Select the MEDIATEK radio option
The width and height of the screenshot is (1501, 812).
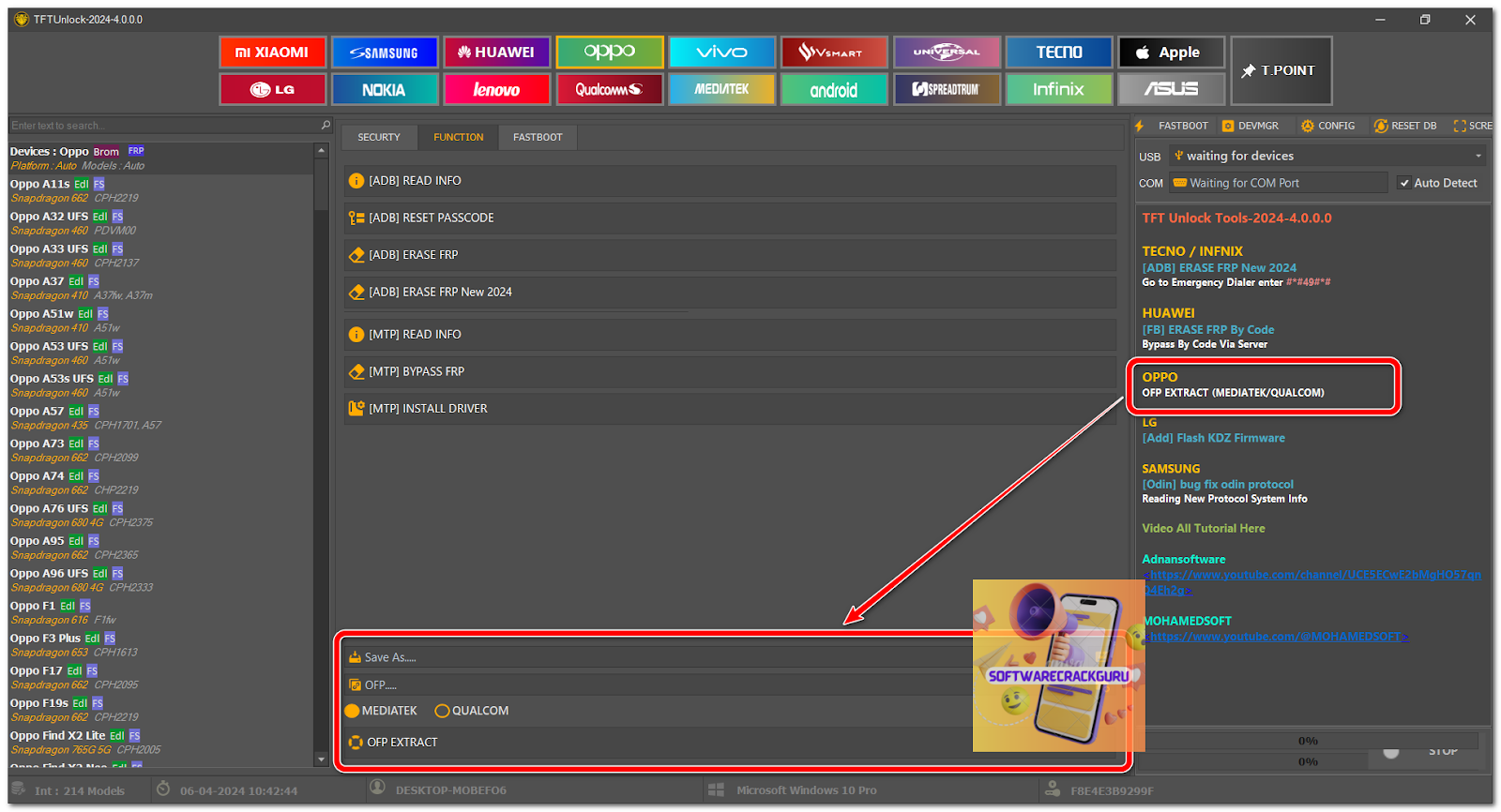click(x=381, y=711)
